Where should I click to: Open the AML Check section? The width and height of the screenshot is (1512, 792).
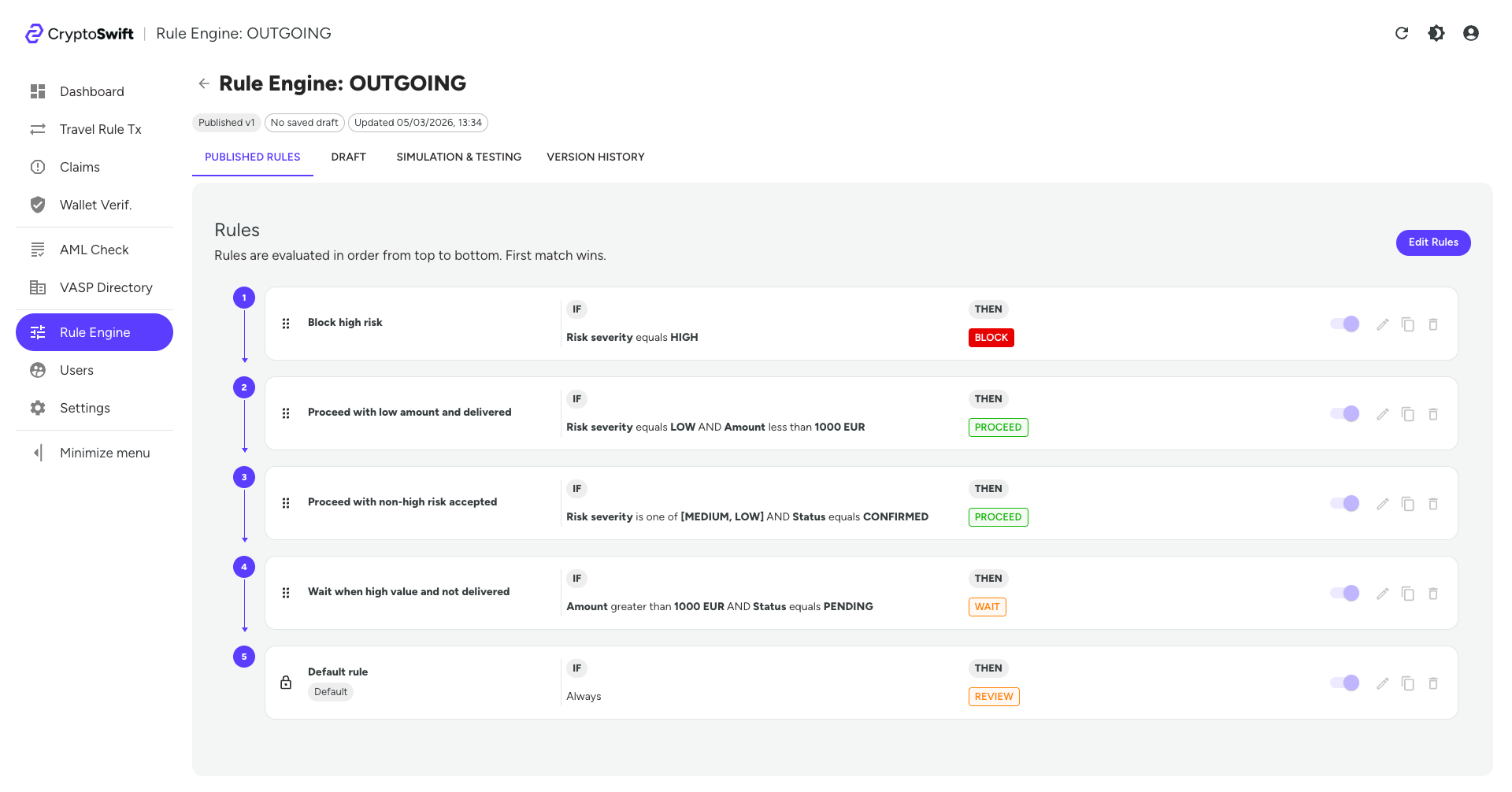click(x=94, y=250)
